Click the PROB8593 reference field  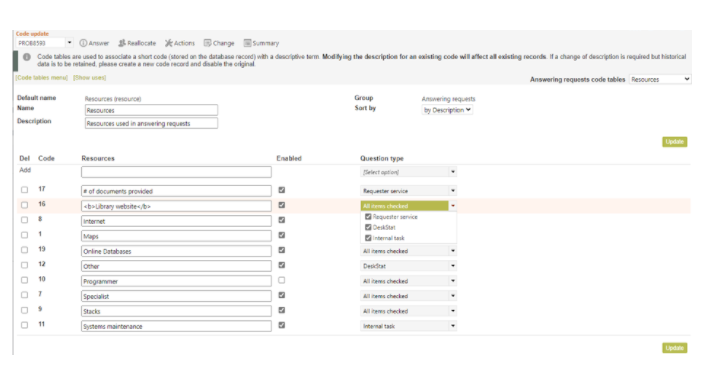coord(41,43)
